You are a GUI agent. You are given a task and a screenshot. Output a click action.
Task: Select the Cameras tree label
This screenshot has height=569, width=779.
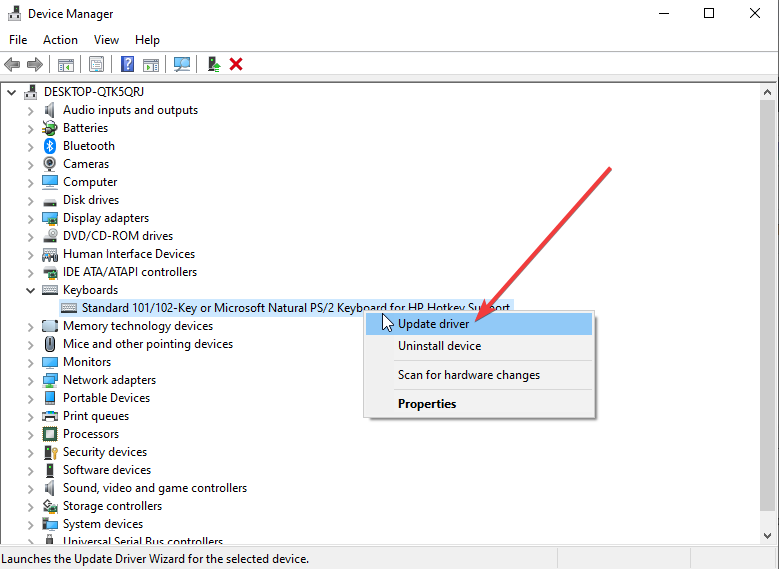coord(86,163)
